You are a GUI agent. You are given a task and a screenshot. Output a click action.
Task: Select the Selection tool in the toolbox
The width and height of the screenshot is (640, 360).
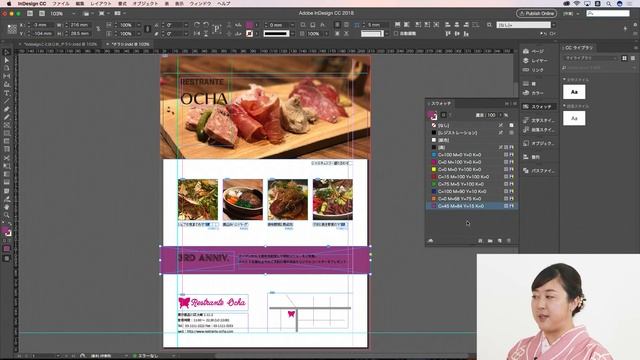[x=7, y=52]
